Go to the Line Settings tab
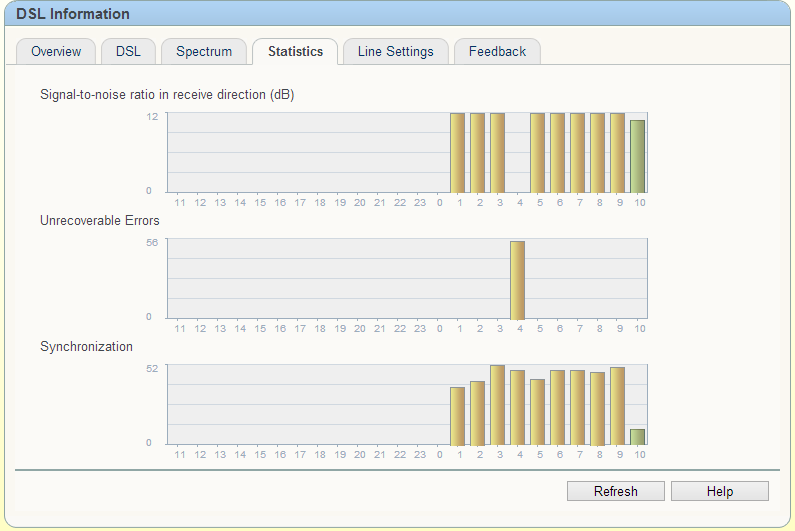Screen dimensions: 795x531 [x=395, y=52]
